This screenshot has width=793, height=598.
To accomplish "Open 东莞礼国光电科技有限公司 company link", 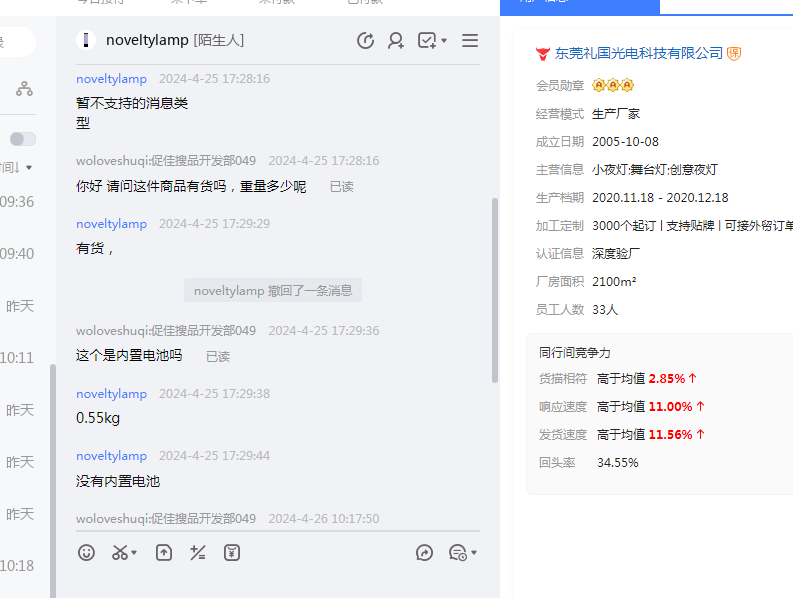I will pos(639,53).
